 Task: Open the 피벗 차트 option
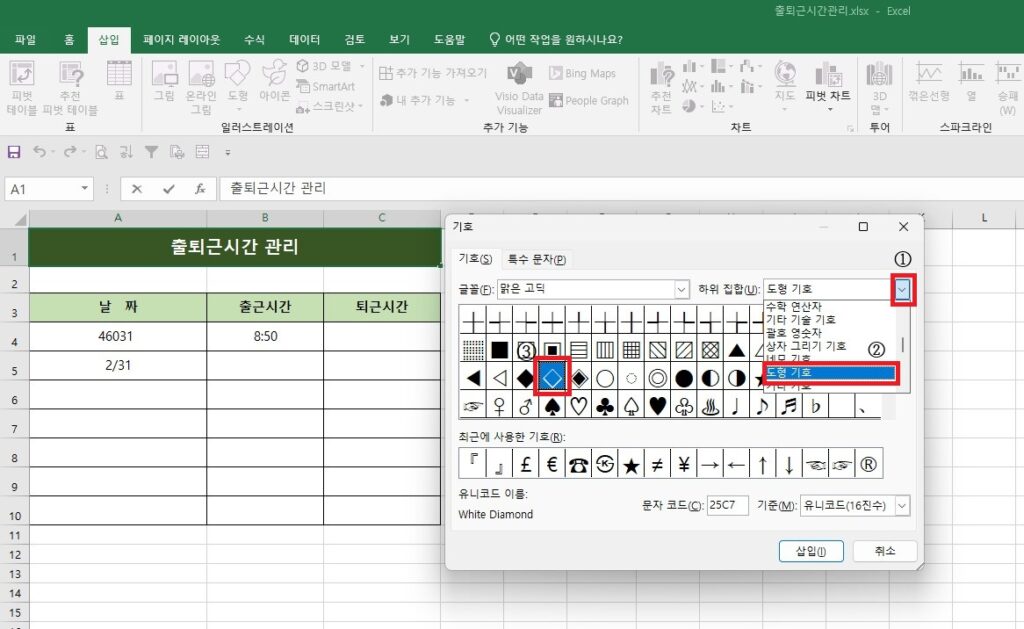click(x=828, y=85)
